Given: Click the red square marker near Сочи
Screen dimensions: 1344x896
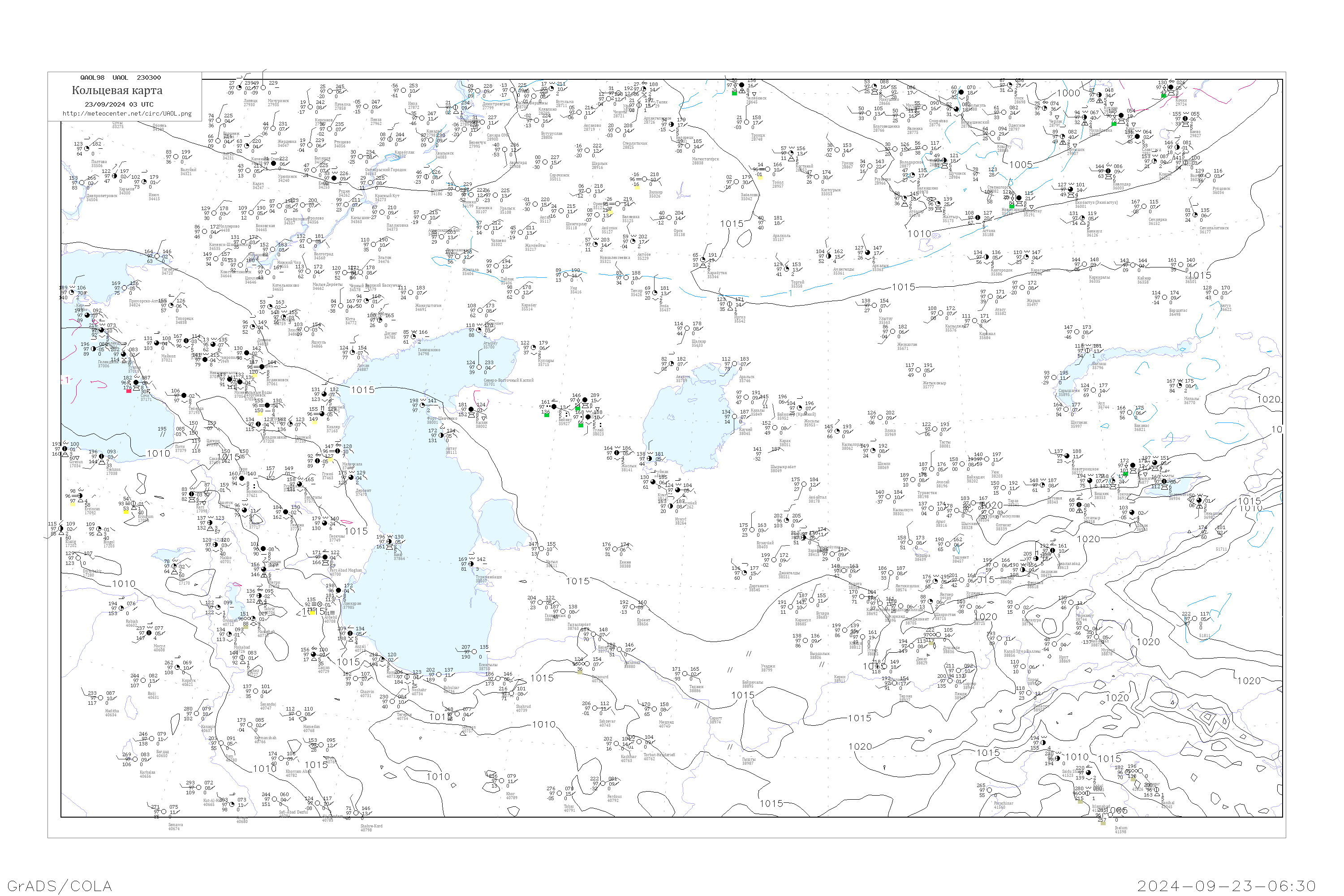Looking at the screenshot, I should 129,391.
